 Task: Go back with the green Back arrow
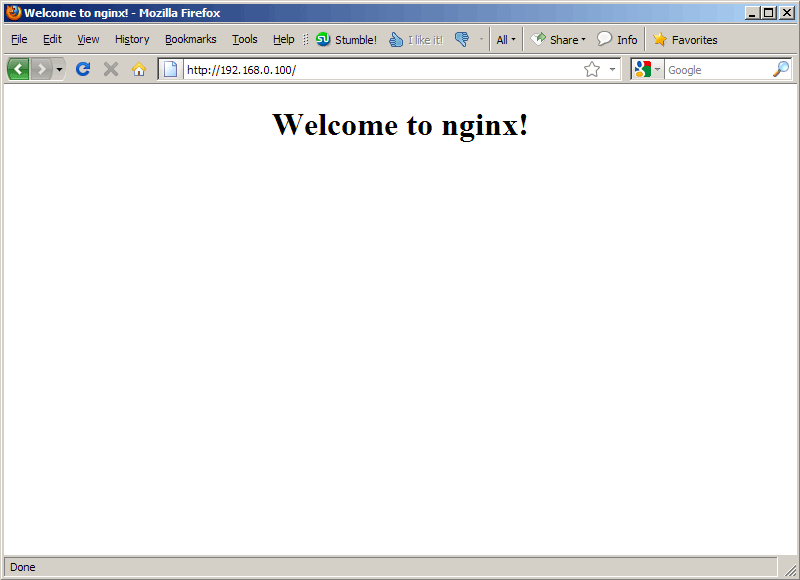coord(18,69)
